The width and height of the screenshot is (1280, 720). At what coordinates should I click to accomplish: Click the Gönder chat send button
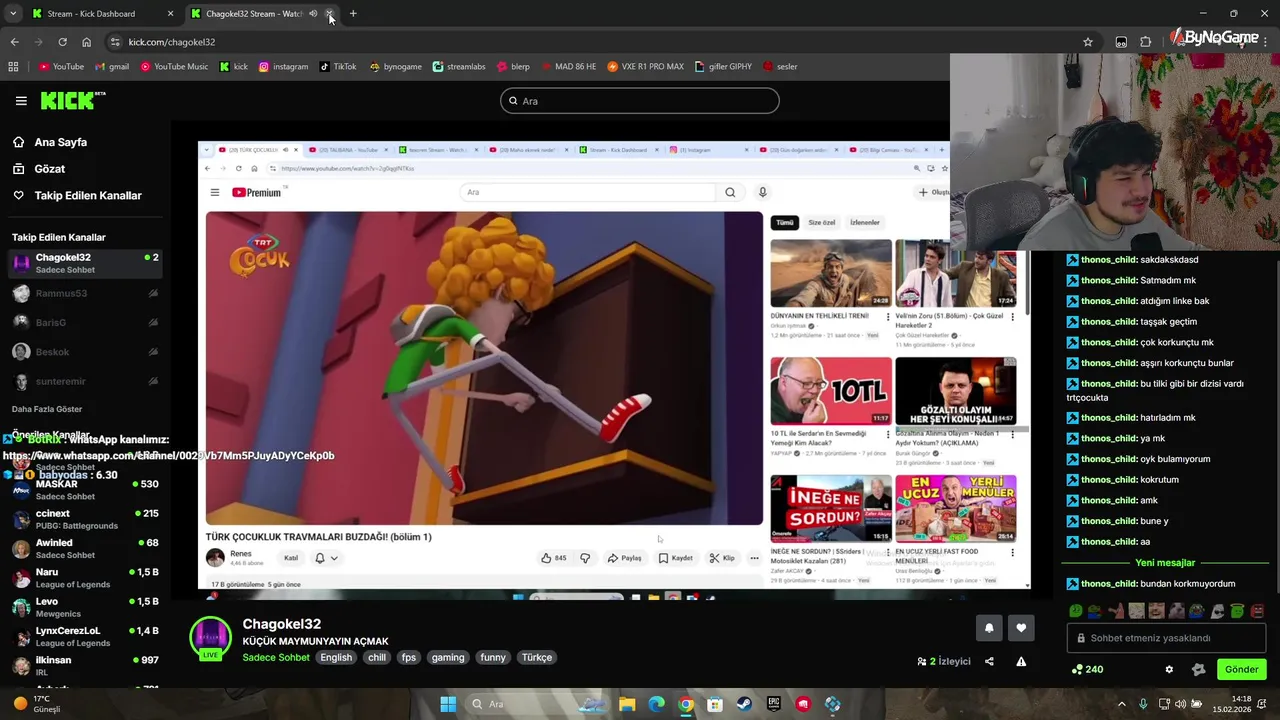pyautogui.click(x=1241, y=670)
